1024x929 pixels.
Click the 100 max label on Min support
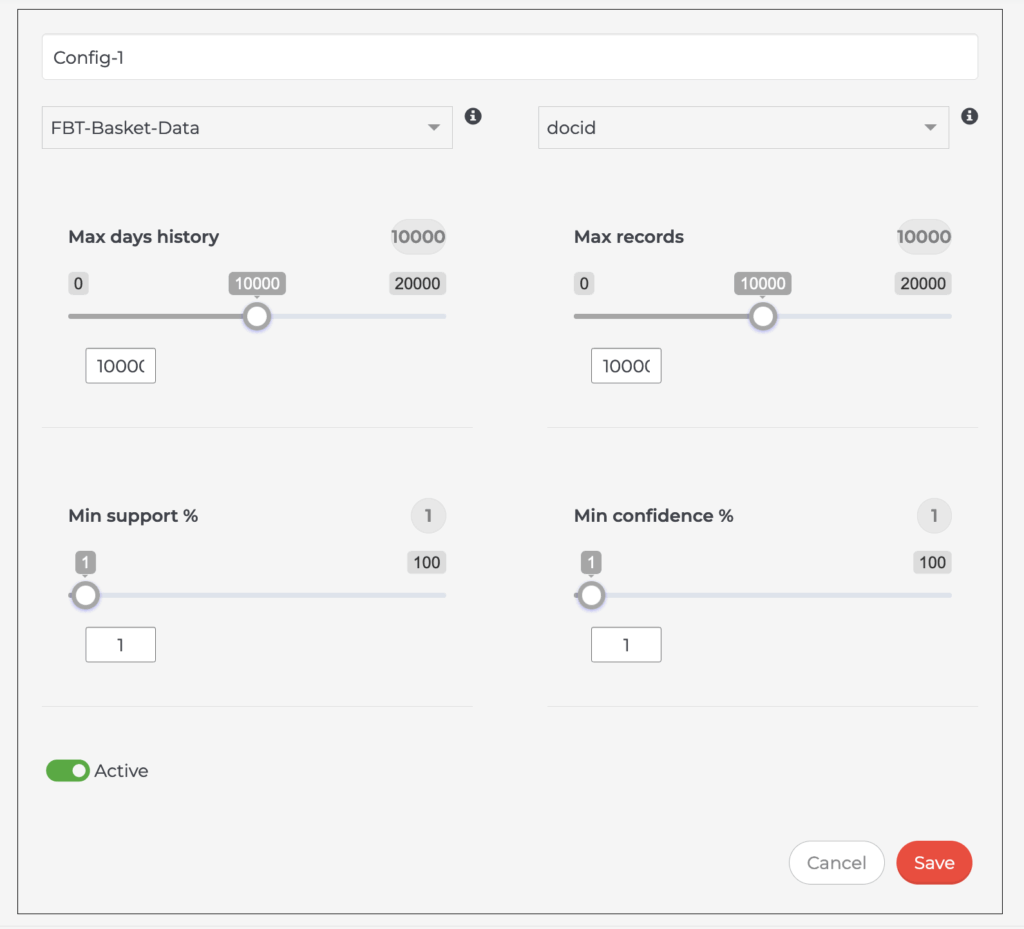pos(427,562)
